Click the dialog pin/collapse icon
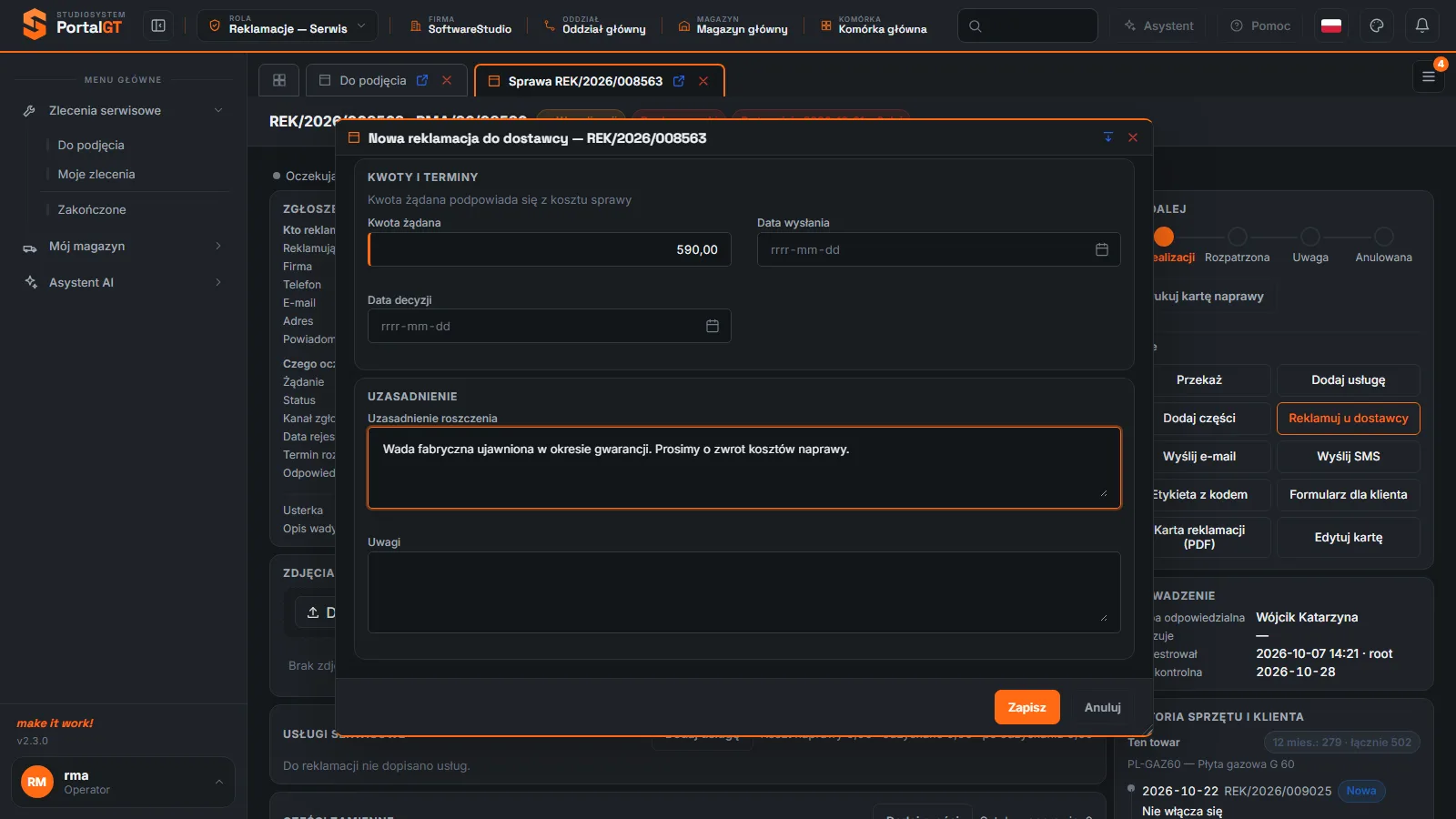This screenshot has width=1456, height=819. pos(1108,137)
